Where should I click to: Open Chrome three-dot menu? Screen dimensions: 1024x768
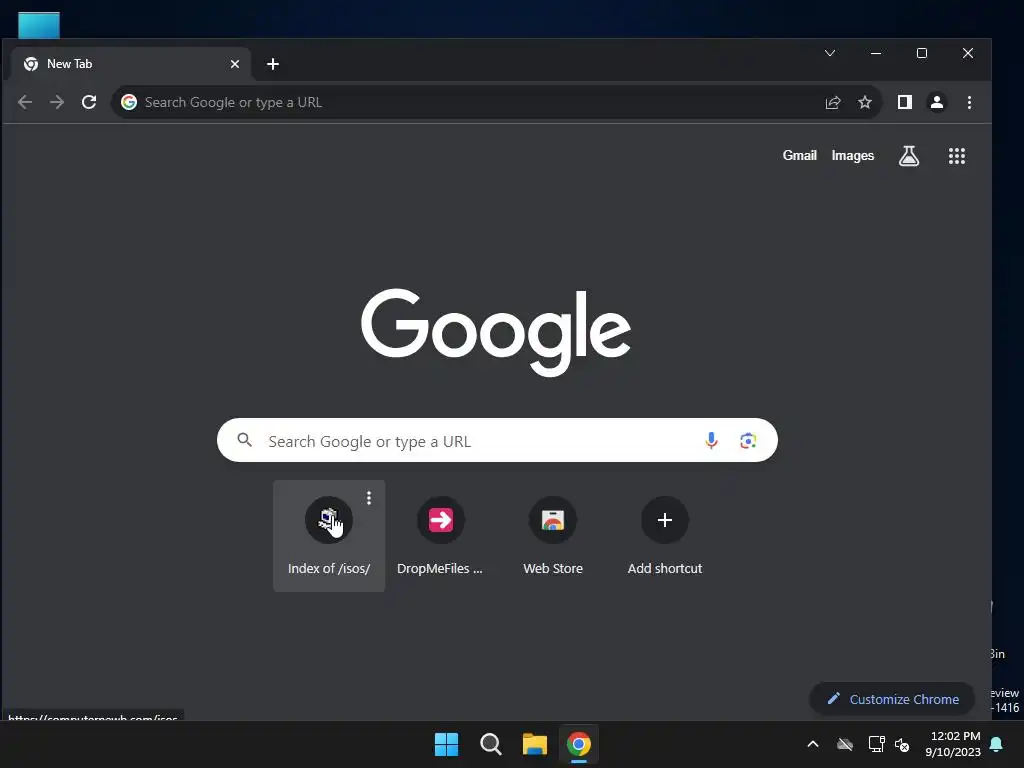point(969,102)
